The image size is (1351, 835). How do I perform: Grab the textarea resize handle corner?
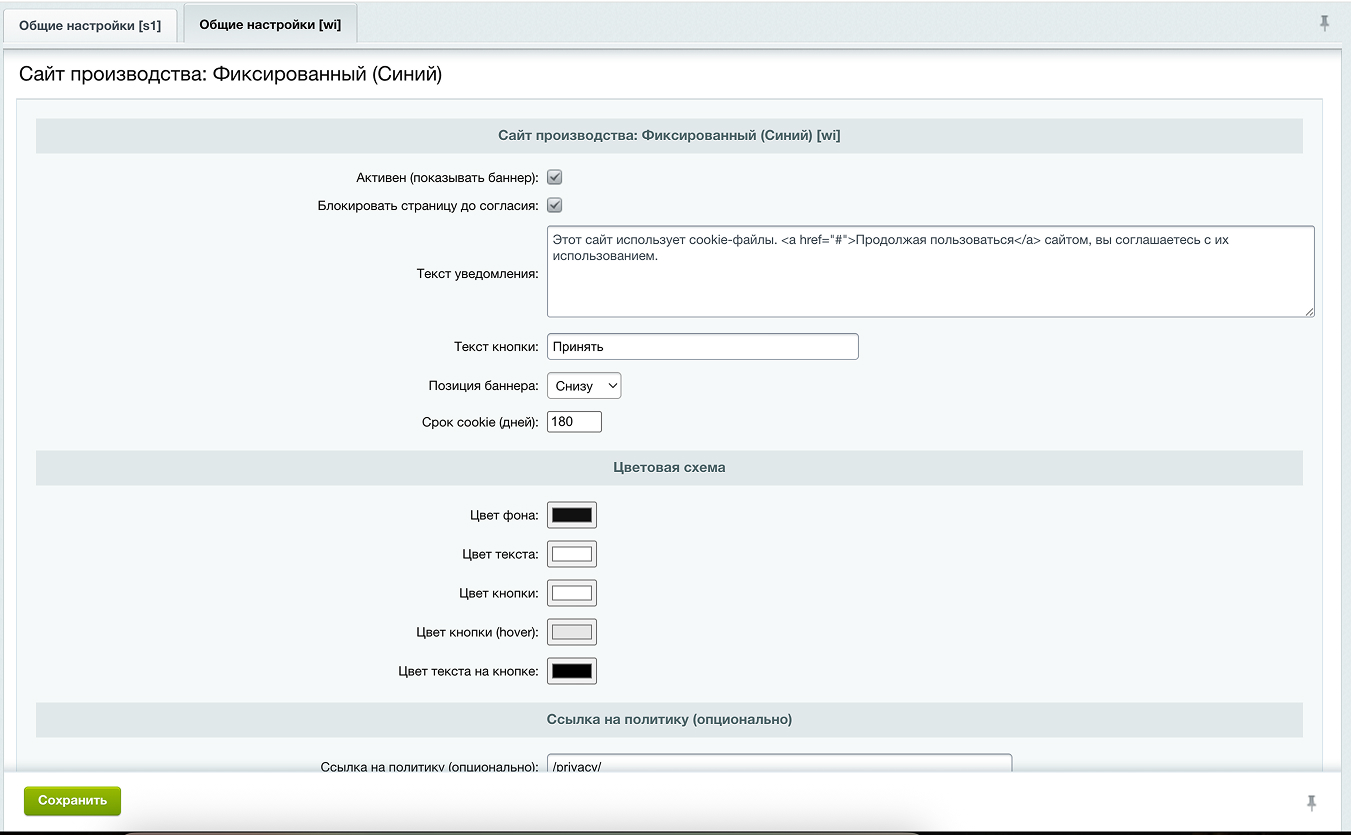(x=1309, y=311)
